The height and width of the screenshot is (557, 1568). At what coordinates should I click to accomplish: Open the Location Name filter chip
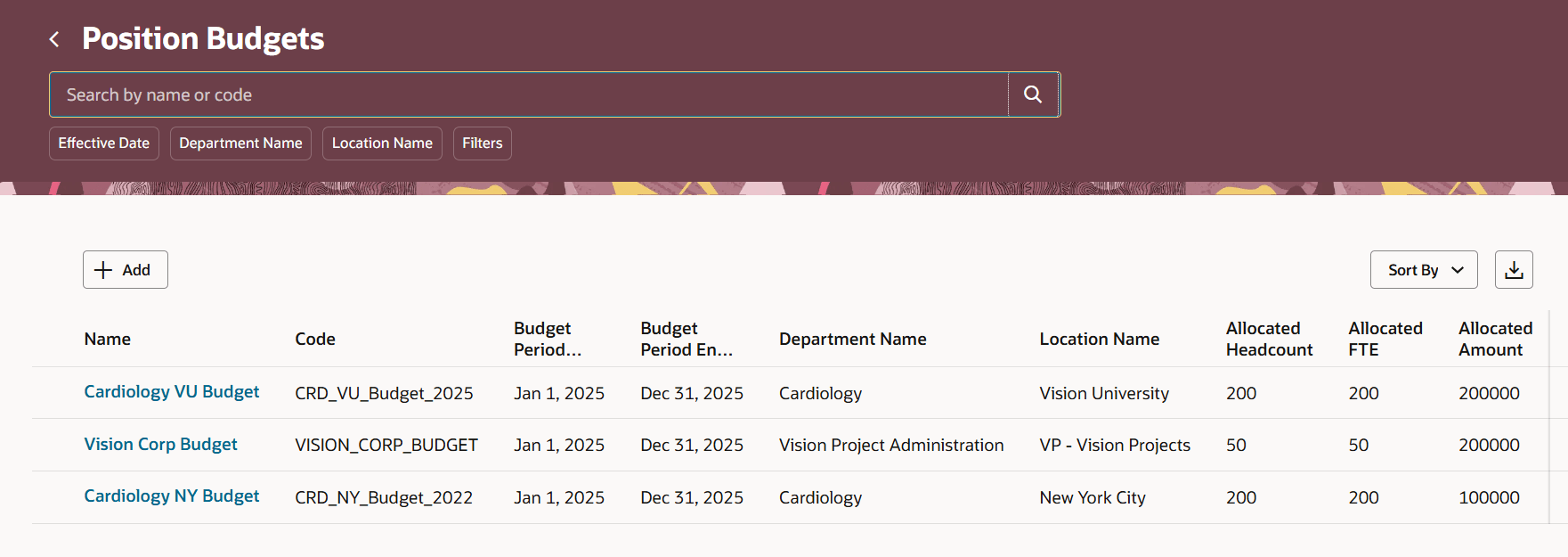(382, 143)
